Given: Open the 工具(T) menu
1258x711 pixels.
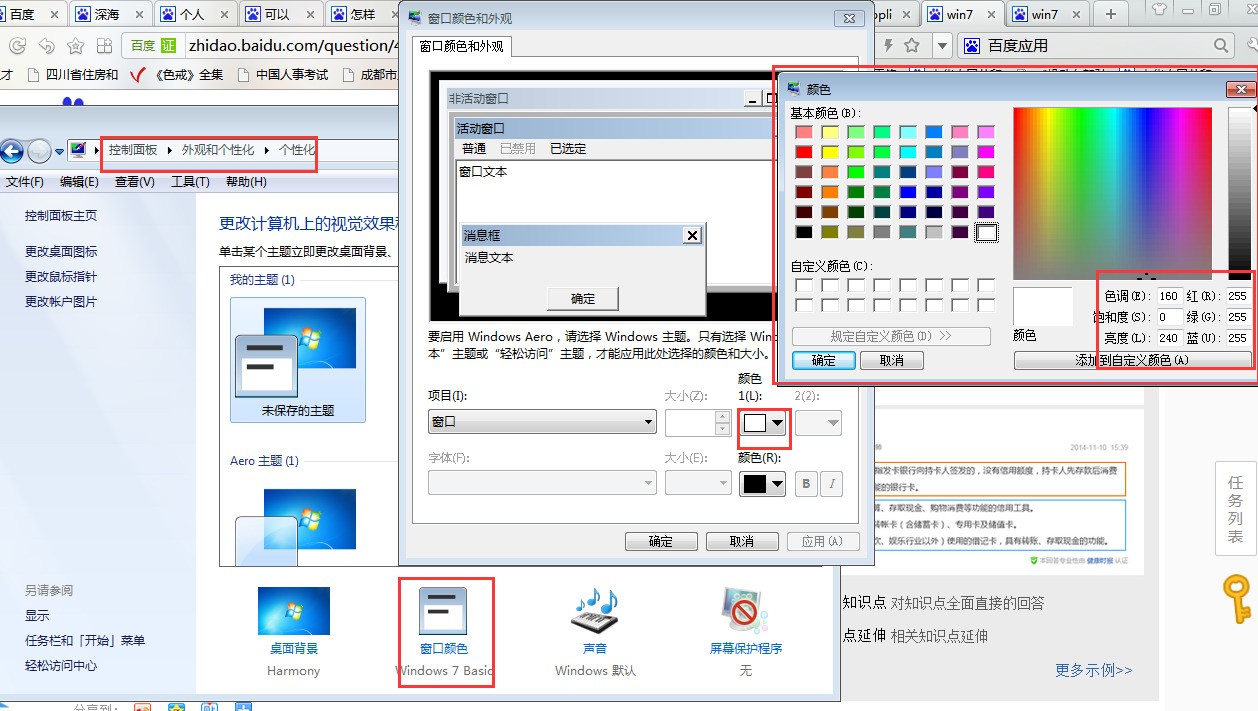Looking at the screenshot, I should tap(190, 182).
